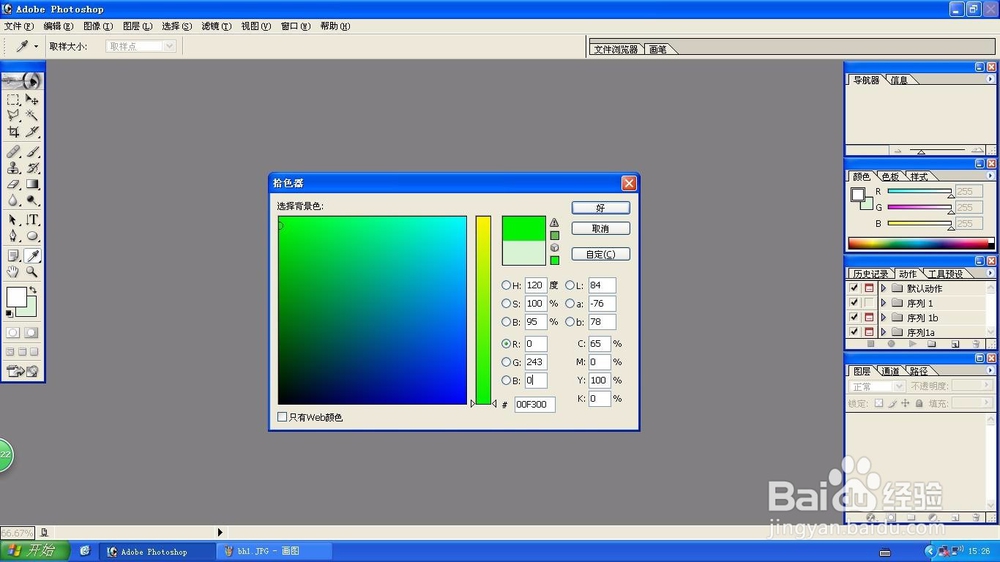Click the Color panel spectrum ramp
Image resolution: width=1000 pixels, height=562 pixels.
coord(920,243)
